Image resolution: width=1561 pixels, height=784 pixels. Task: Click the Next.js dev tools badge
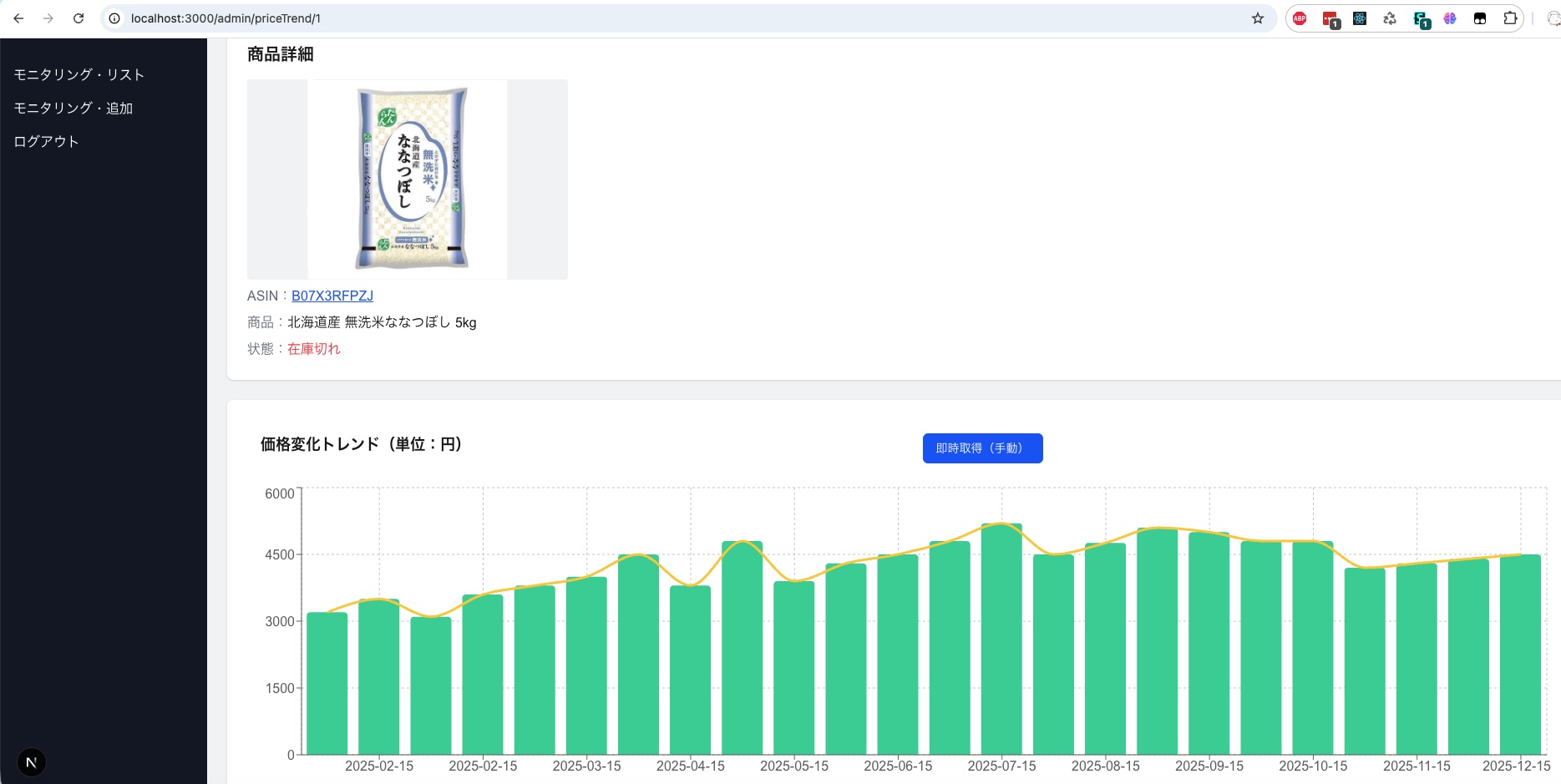32,762
